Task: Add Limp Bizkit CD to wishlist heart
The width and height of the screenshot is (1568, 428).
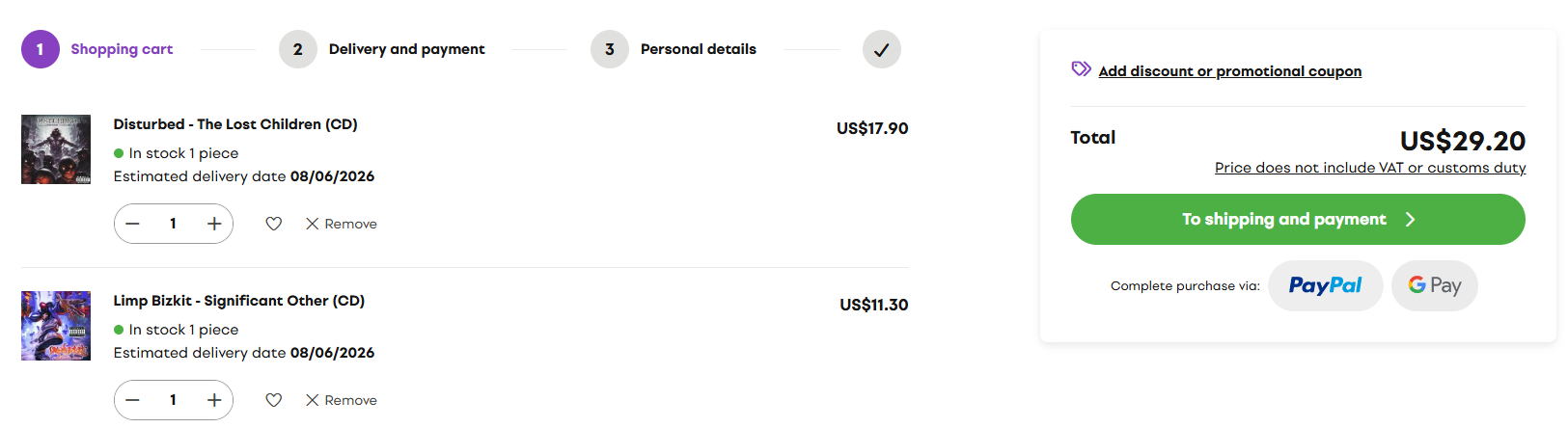Action: point(274,400)
